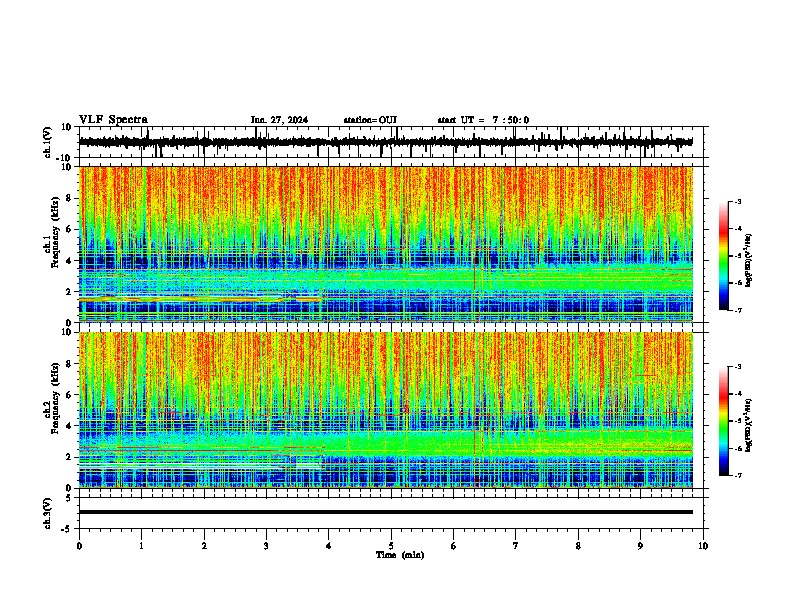Click time axis tick label "0"
This screenshot has width=792, height=612.
click(79, 546)
